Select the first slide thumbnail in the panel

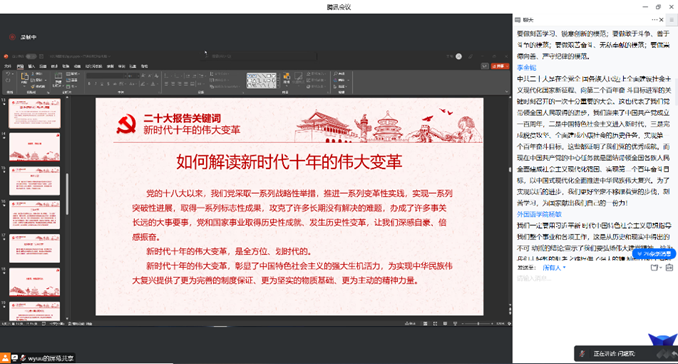point(35,113)
